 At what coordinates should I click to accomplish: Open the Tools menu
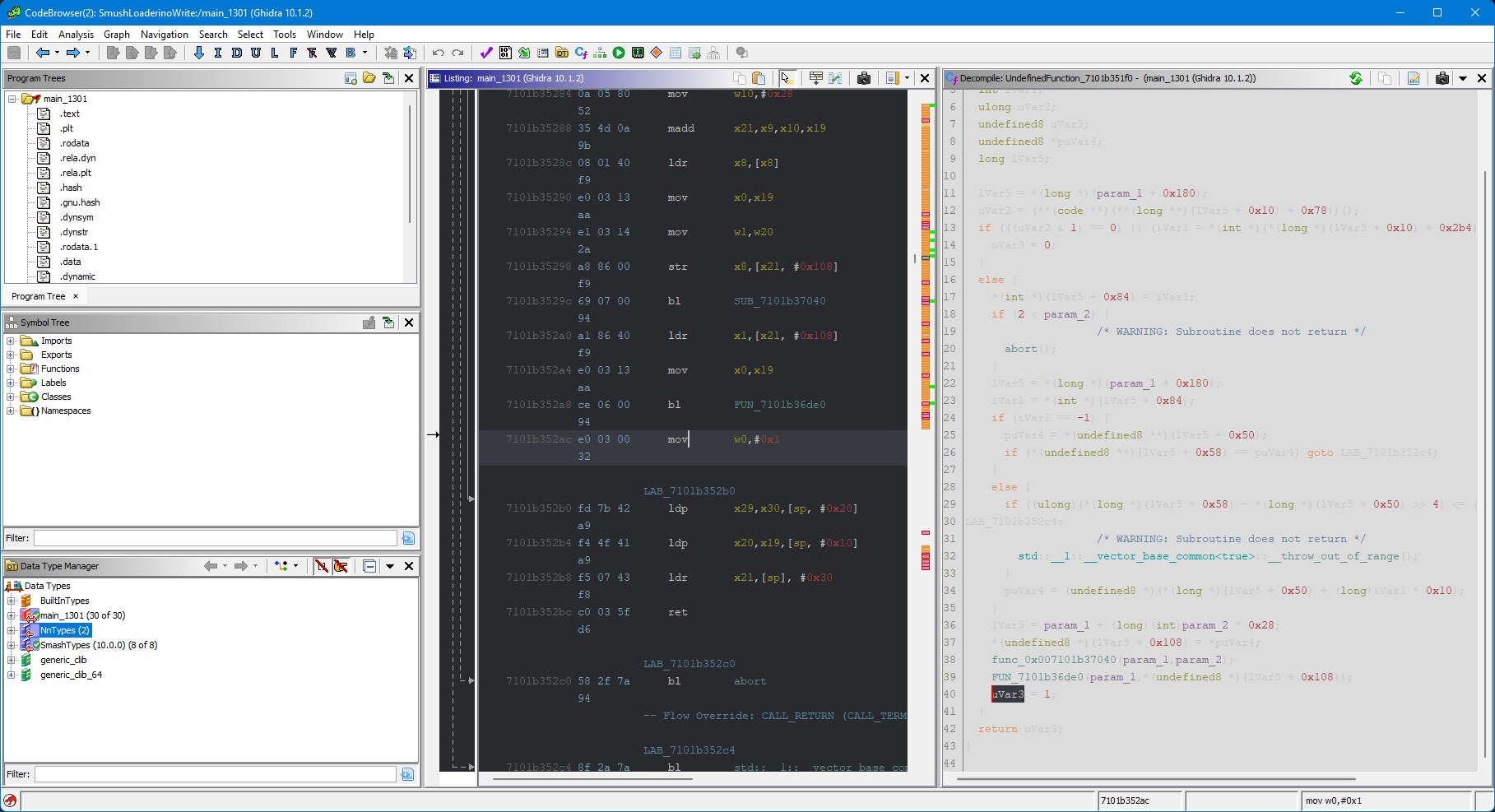pyautogui.click(x=285, y=35)
